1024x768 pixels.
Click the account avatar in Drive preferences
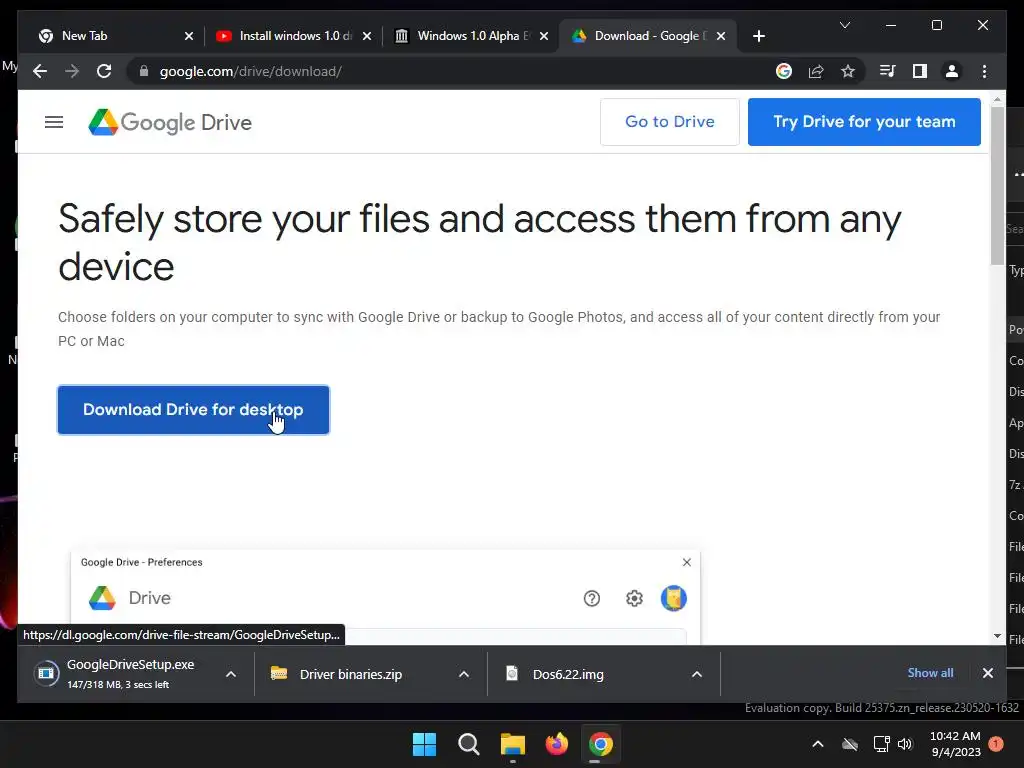(673, 598)
